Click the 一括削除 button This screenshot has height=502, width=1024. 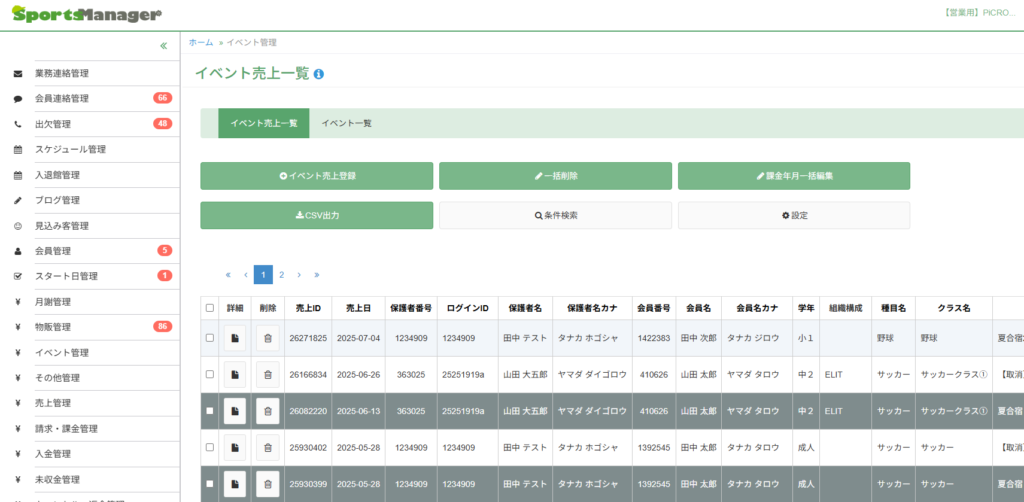[556, 176]
